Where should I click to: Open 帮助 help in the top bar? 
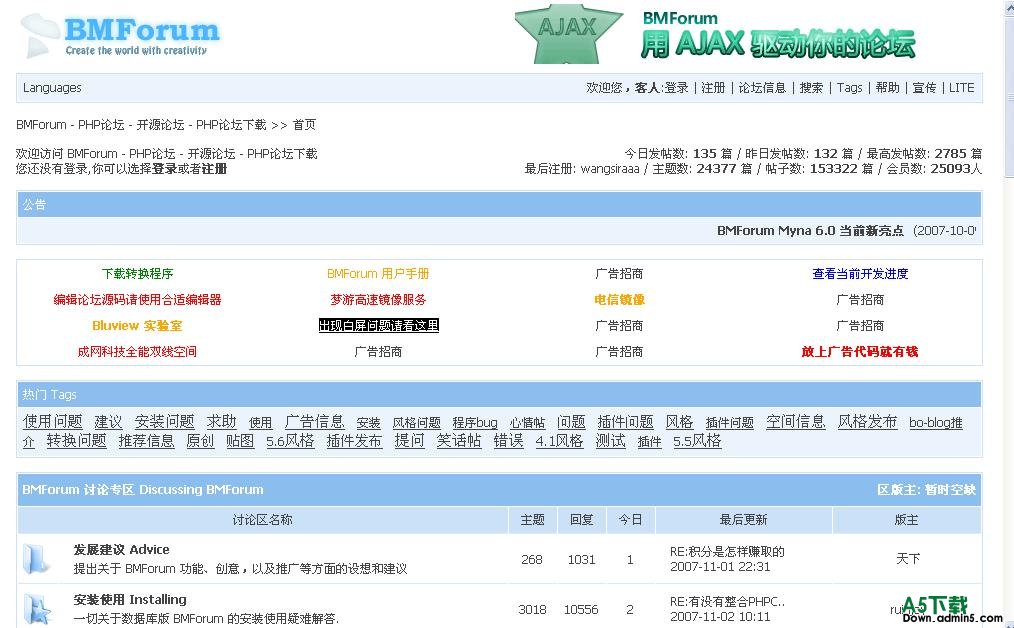(x=887, y=88)
